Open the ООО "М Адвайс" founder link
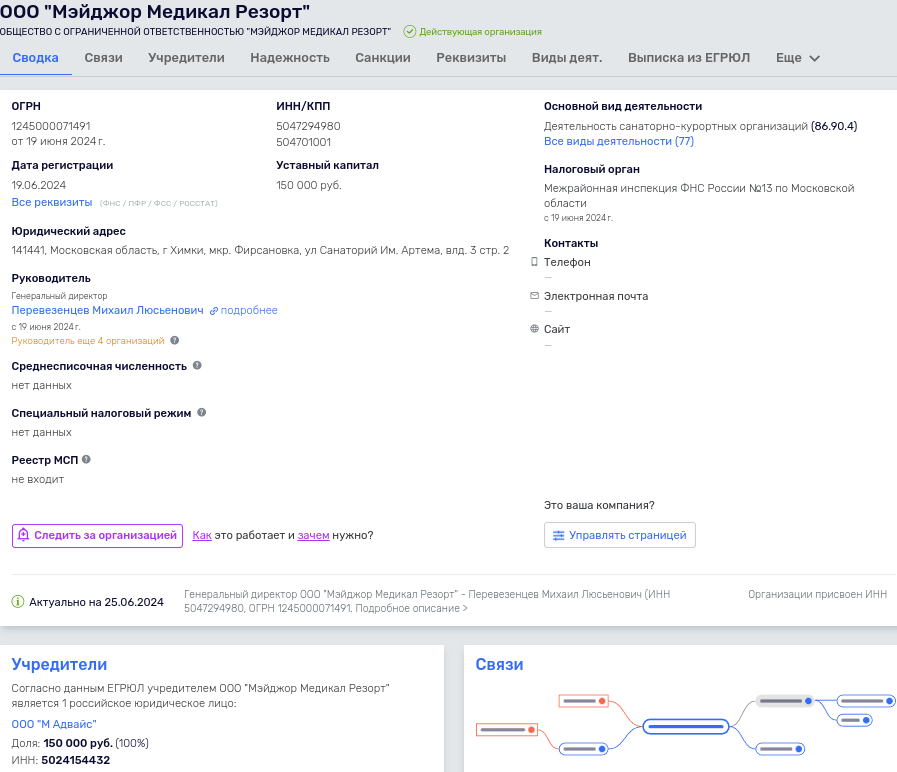Screen dimensions: 897x772 (x=54, y=724)
